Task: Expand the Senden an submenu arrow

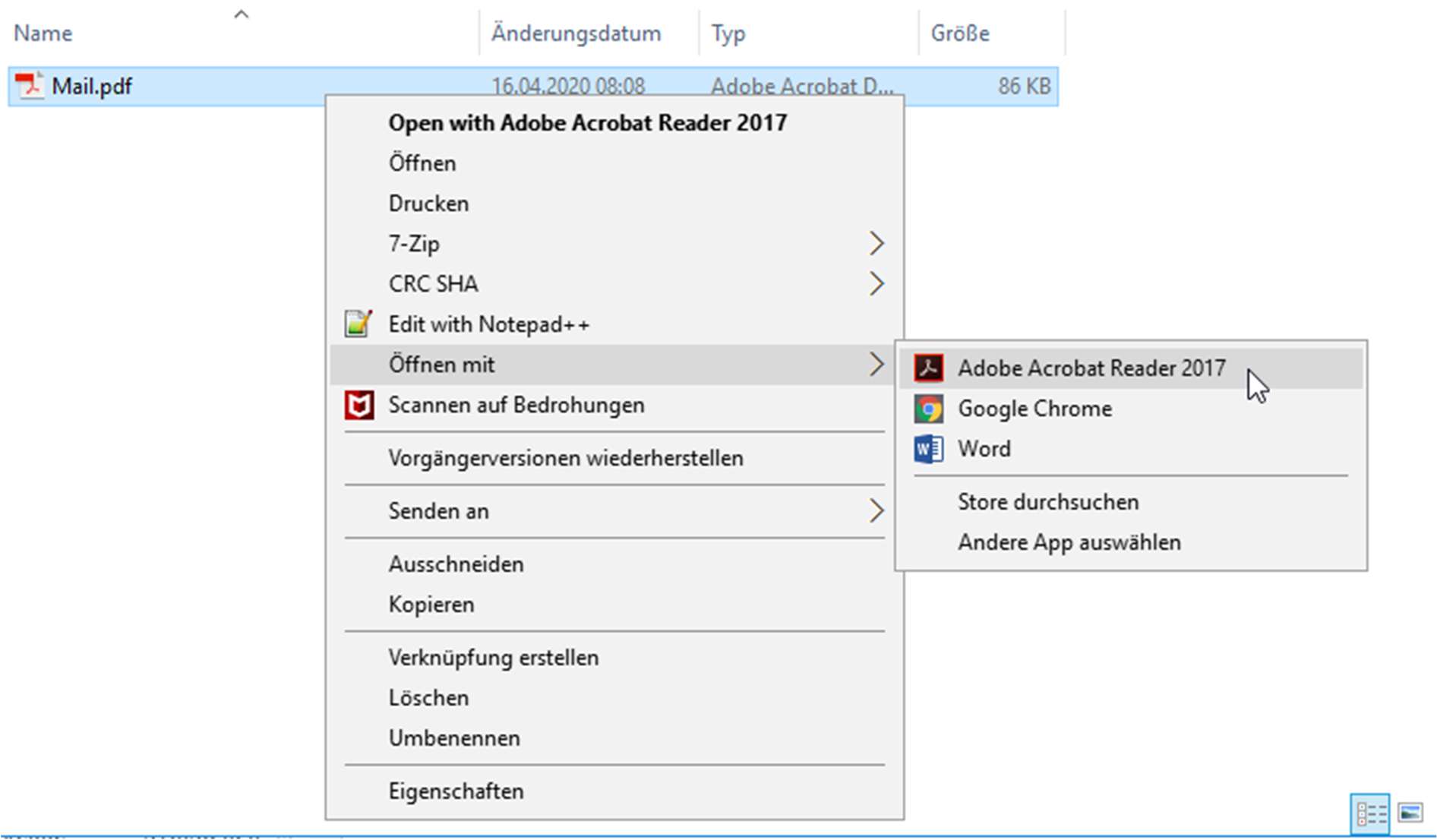Action: point(876,511)
